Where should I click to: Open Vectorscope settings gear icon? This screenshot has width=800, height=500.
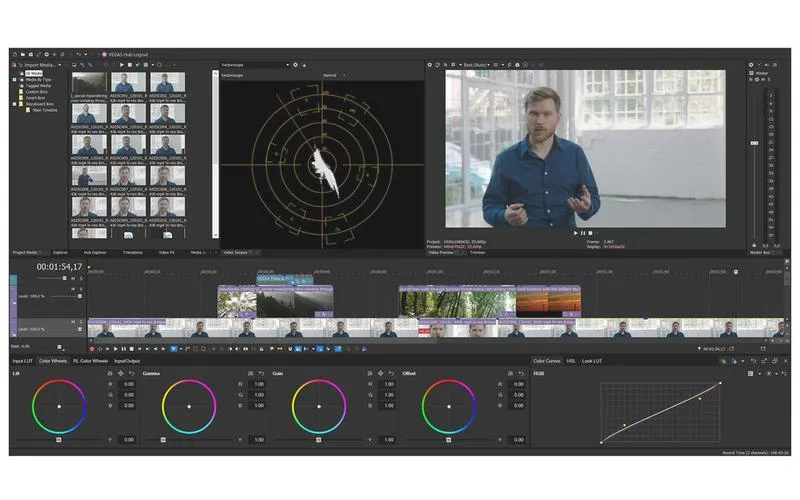[295, 65]
